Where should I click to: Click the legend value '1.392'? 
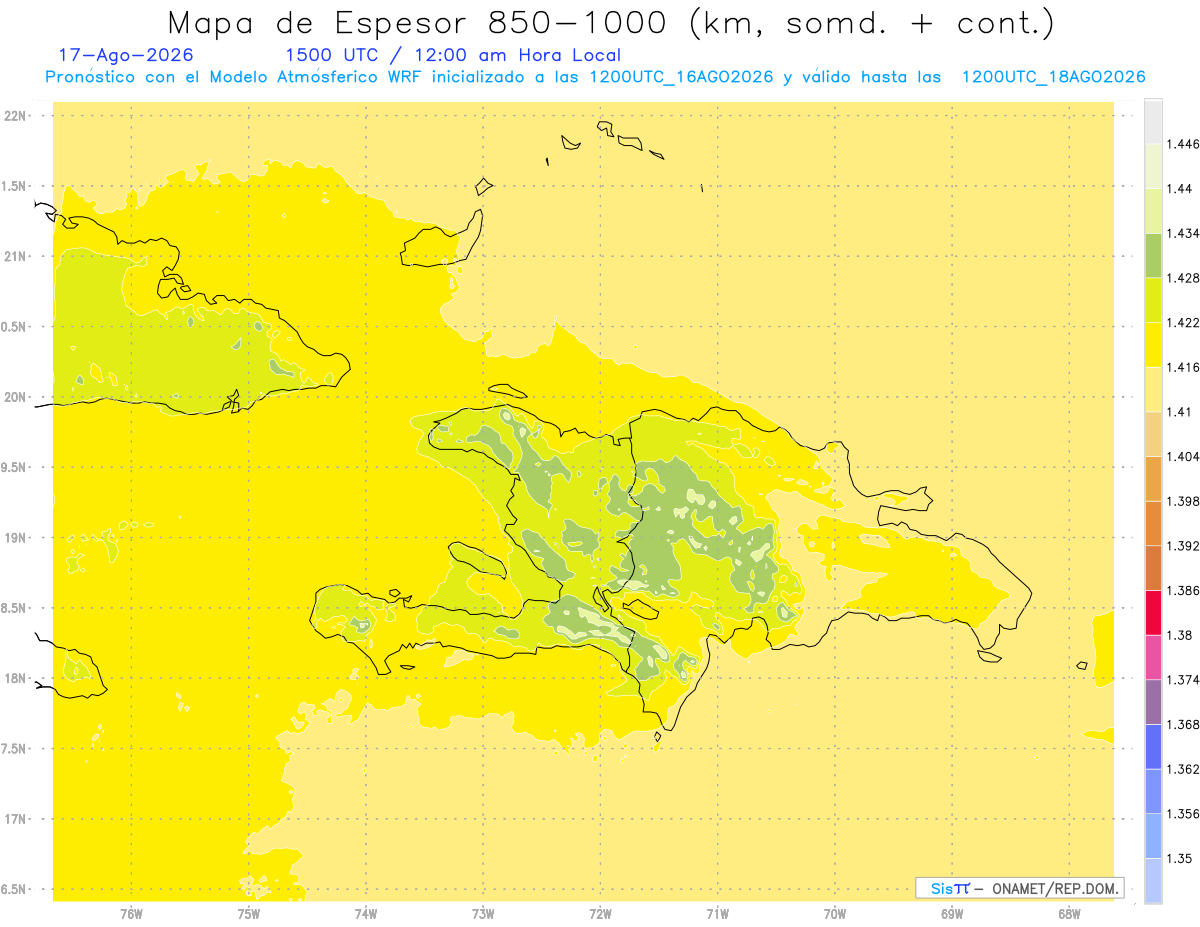pos(1184,546)
